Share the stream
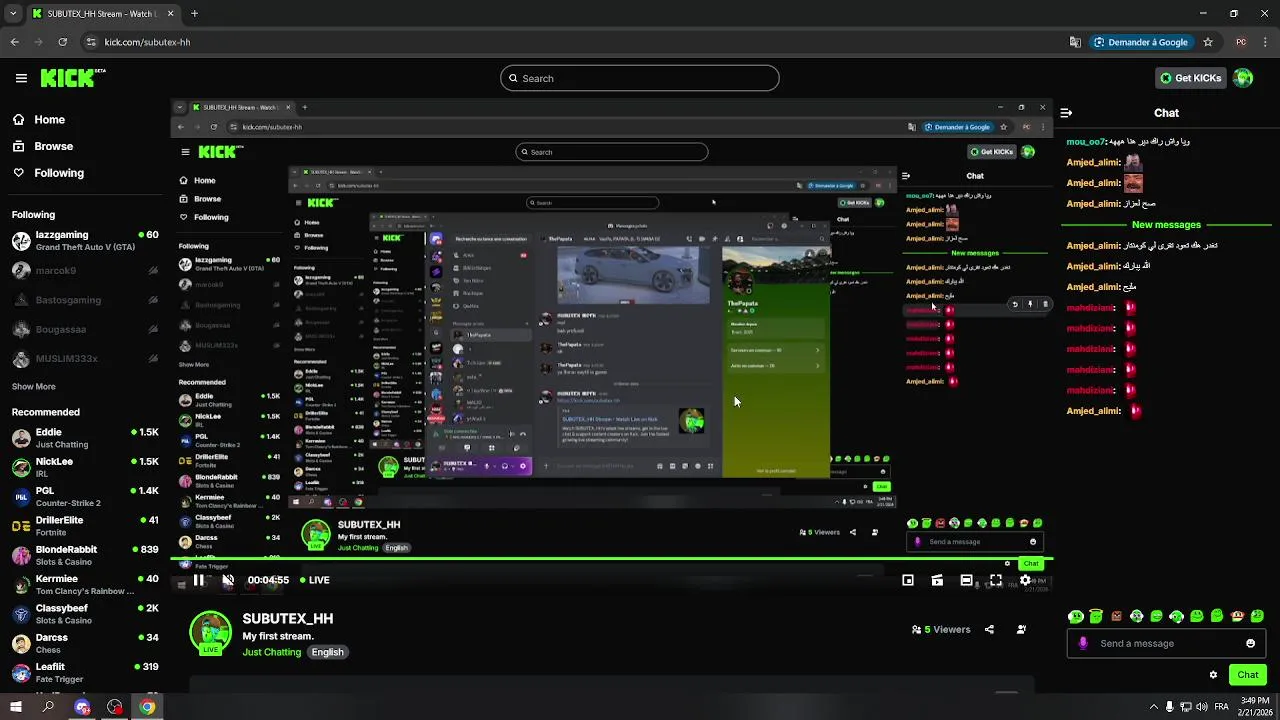 coord(989,630)
